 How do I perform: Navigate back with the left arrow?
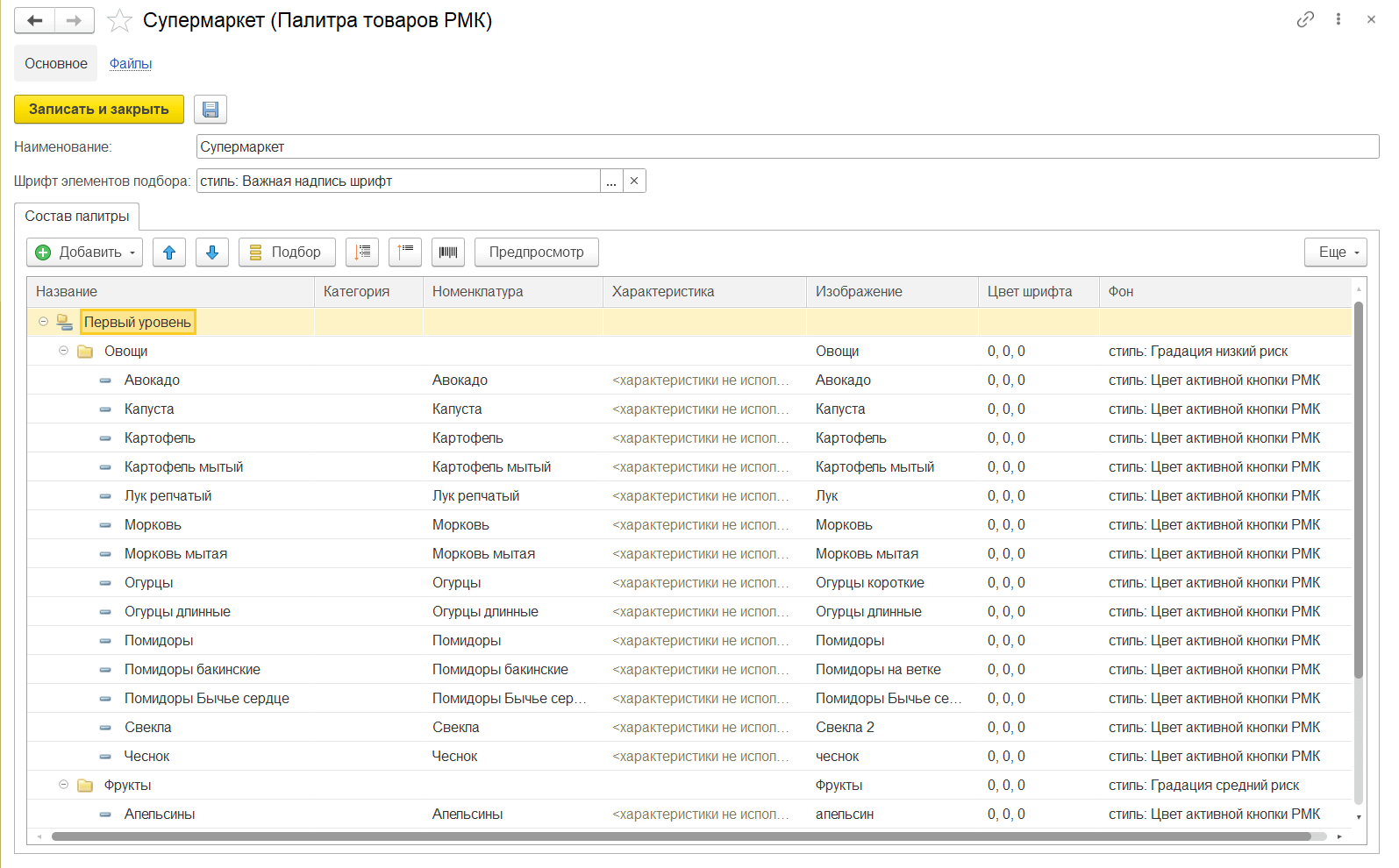click(35, 21)
